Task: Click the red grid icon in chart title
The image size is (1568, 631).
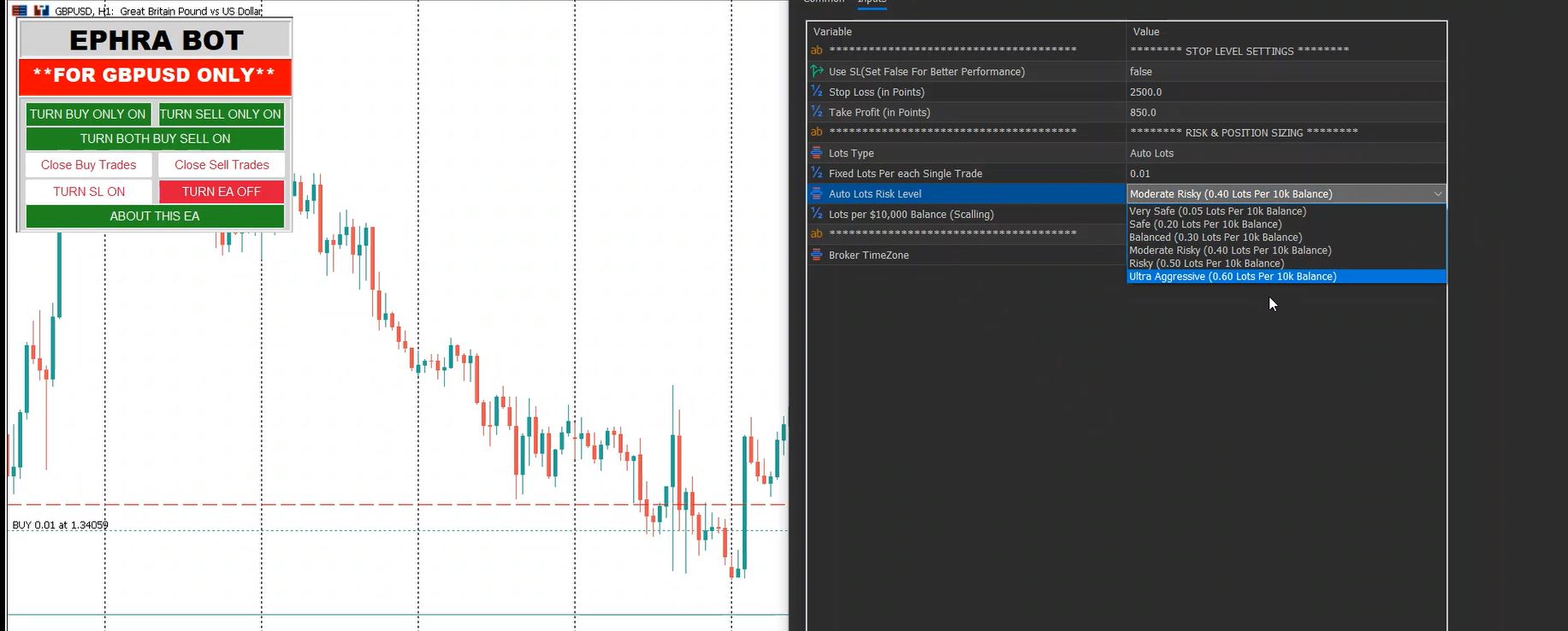Action: (19, 11)
